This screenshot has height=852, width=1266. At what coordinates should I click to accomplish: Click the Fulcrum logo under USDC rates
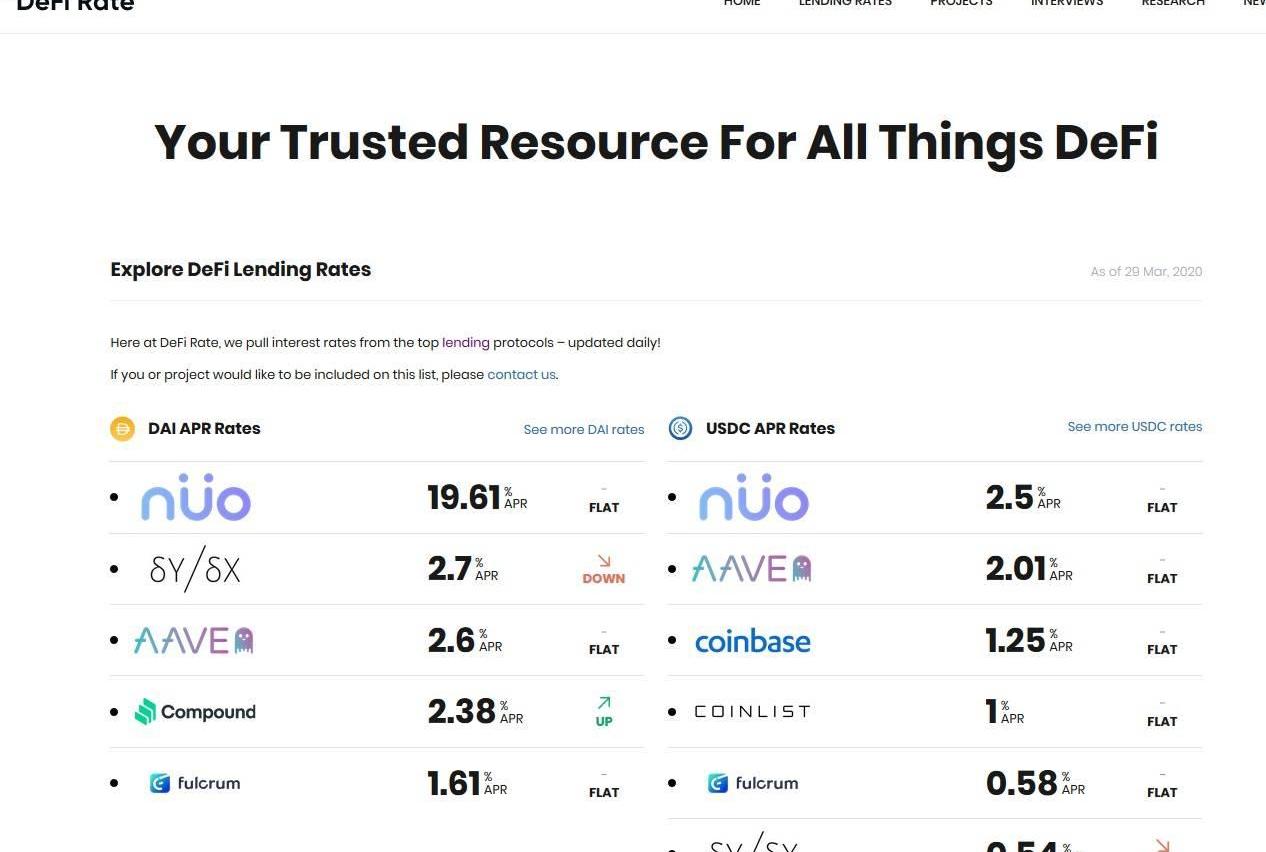click(753, 783)
